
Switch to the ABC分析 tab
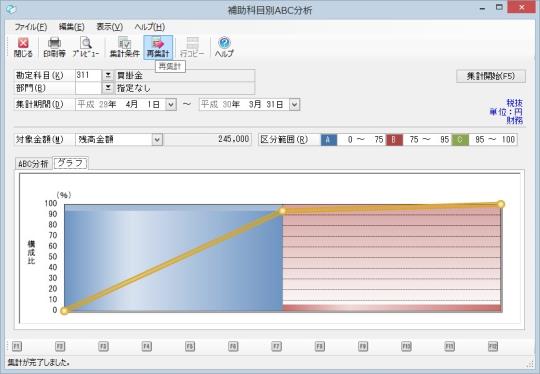[x=33, y=164]
